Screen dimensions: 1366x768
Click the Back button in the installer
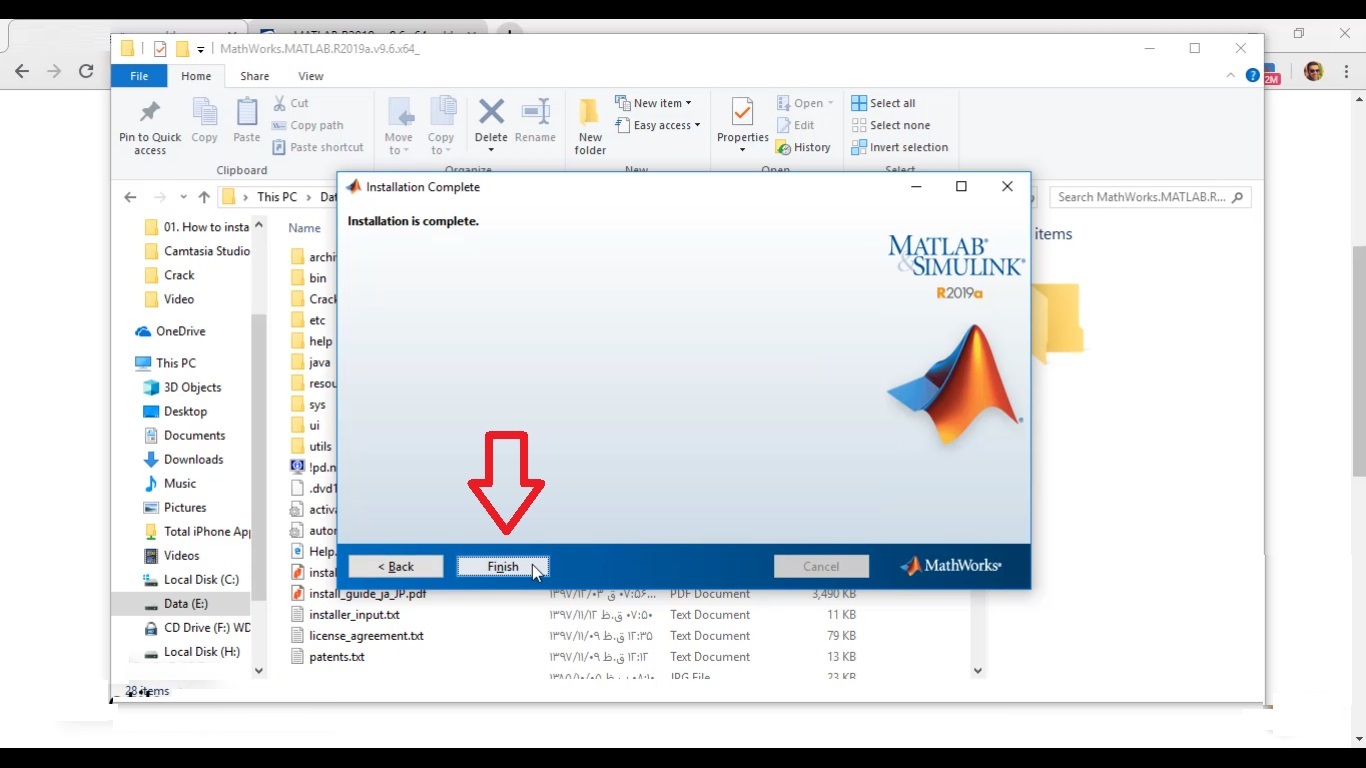coord(395,566)
